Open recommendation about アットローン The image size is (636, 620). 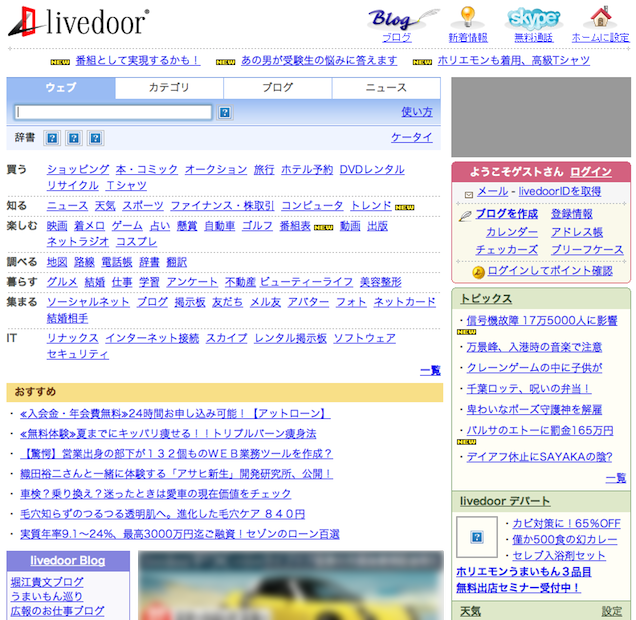click(x=175, y=414)
